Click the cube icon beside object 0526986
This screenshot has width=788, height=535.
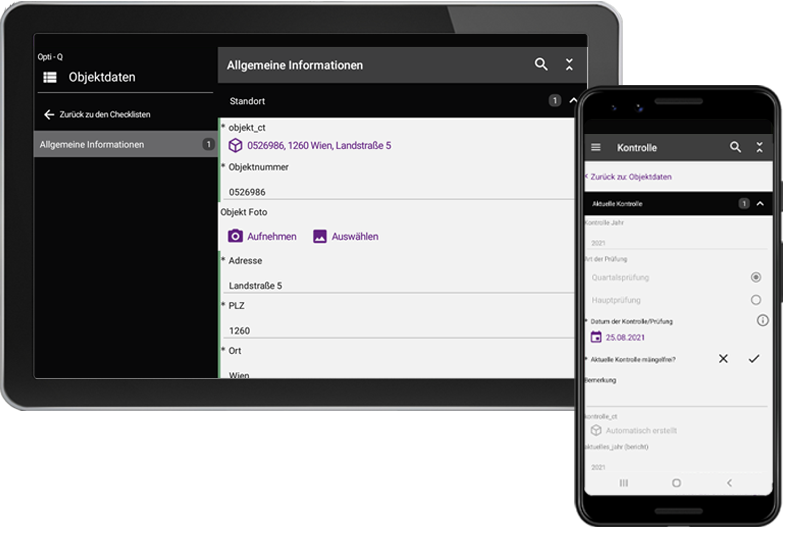coord(235,146)
